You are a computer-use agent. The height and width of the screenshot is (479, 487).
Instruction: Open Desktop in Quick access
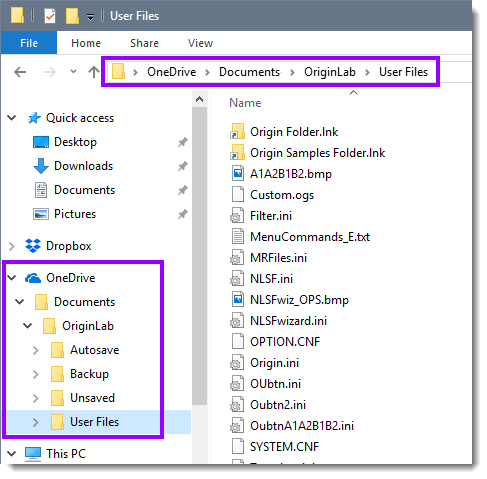click(75, 142)
